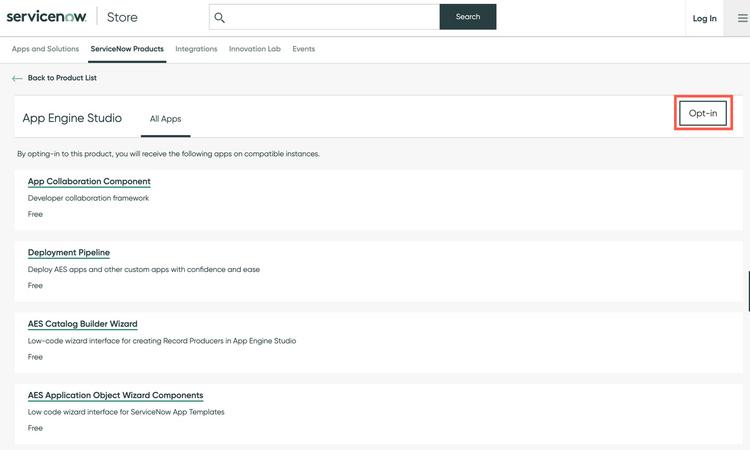Select the All Apps tab
Image resolution: width=750 pixels, height=450 pixels.
[x=165, y=119]
